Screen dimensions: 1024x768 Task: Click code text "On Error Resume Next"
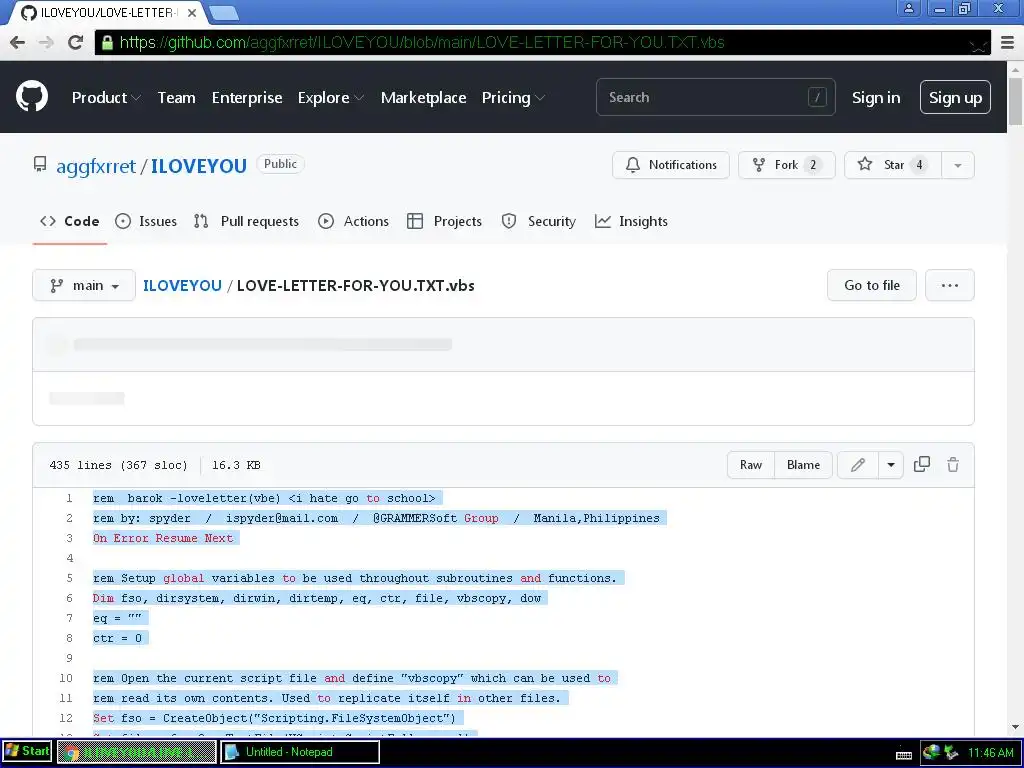pyautogui.click(x=163, y=538)
